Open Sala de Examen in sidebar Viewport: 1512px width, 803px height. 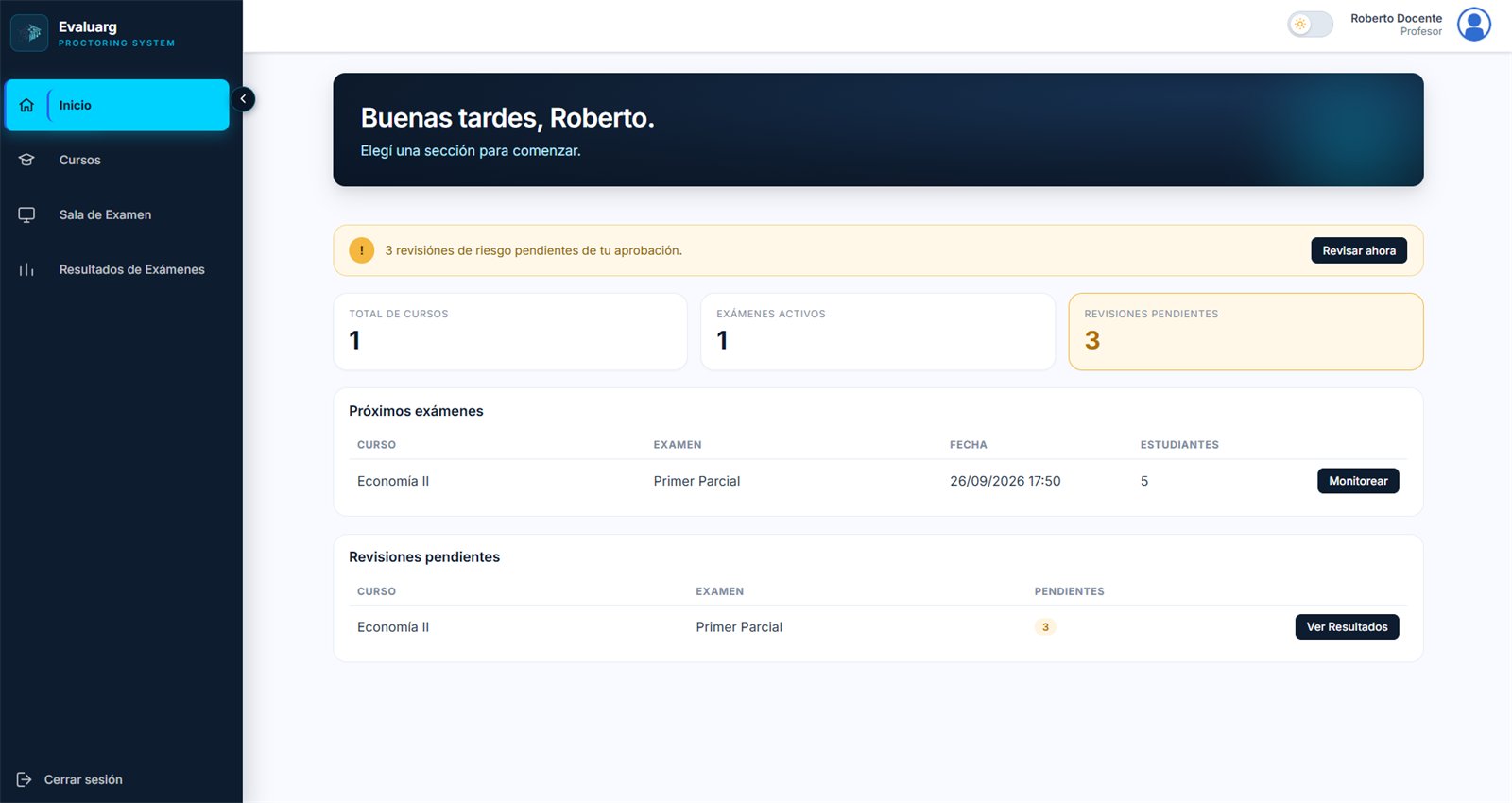117,214
